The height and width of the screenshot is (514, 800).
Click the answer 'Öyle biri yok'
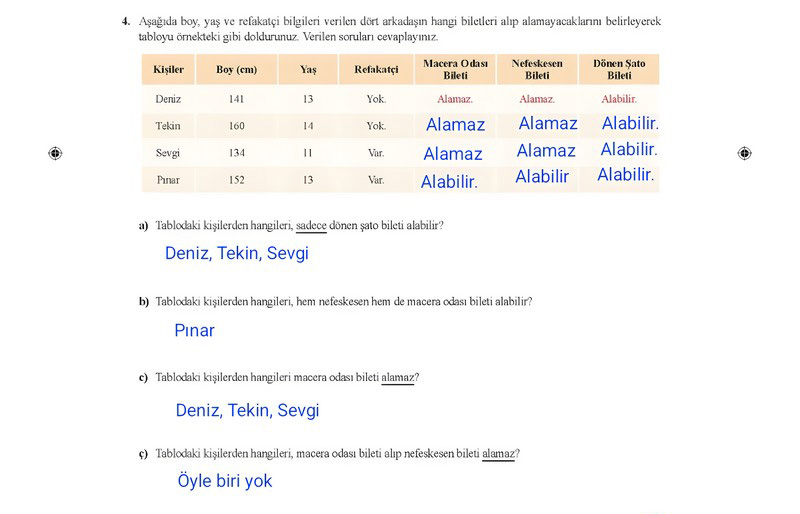coord(225,481)
